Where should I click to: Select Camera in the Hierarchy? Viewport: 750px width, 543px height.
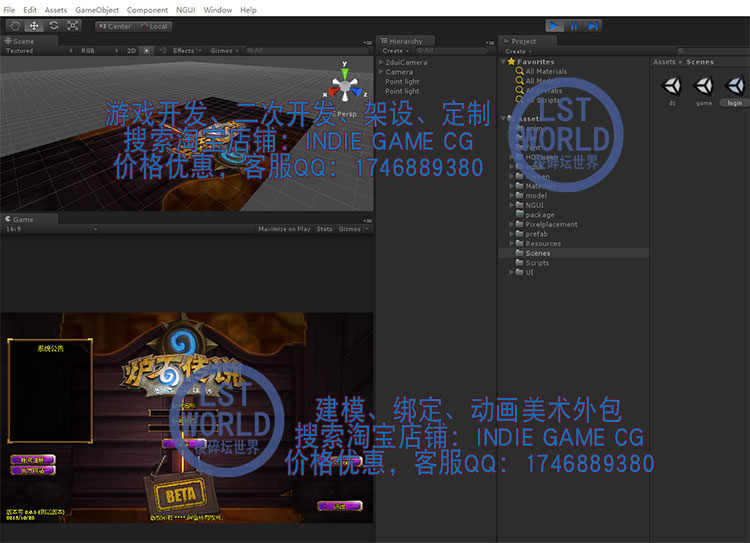399,72
